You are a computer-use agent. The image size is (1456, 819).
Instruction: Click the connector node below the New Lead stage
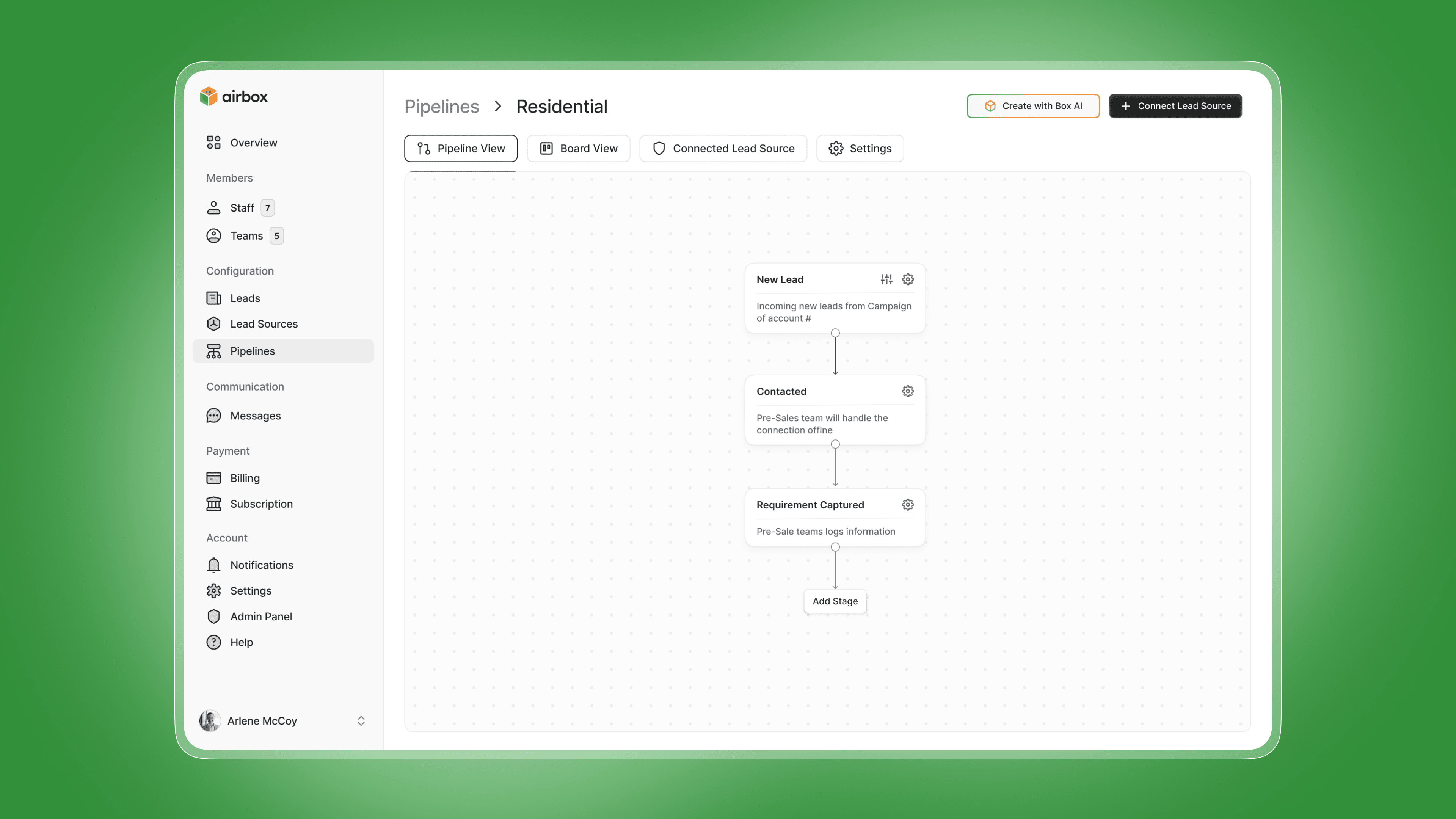pyautogui.click(x=835, y=333)
